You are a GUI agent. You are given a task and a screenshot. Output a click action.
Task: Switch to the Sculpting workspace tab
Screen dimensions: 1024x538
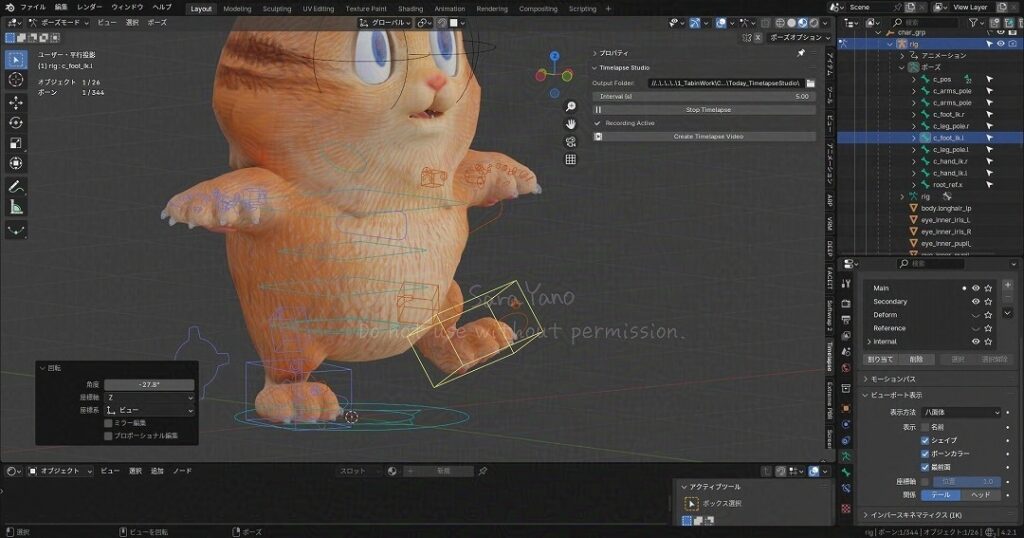[276, 8]
